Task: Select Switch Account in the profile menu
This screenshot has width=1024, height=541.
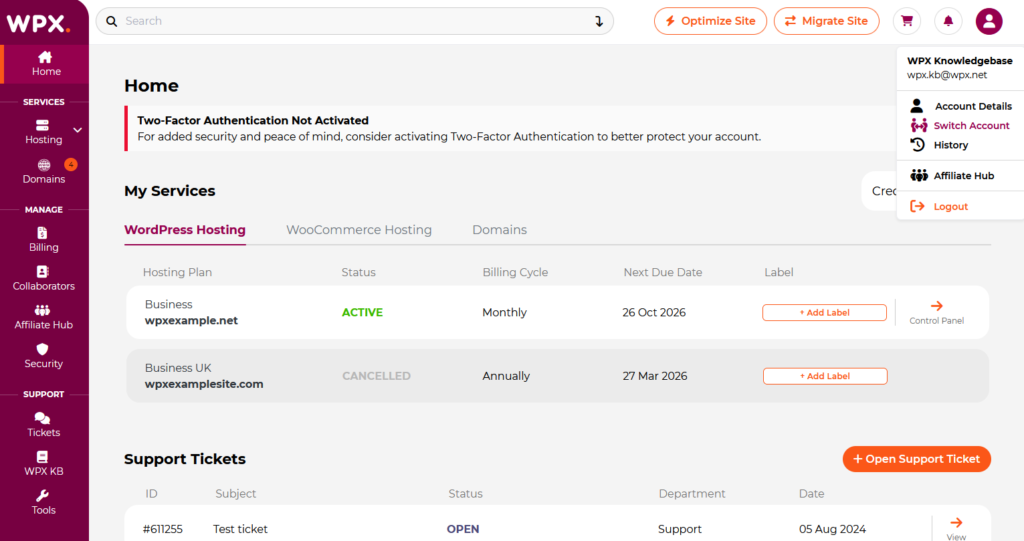Action: coord(960,125)
